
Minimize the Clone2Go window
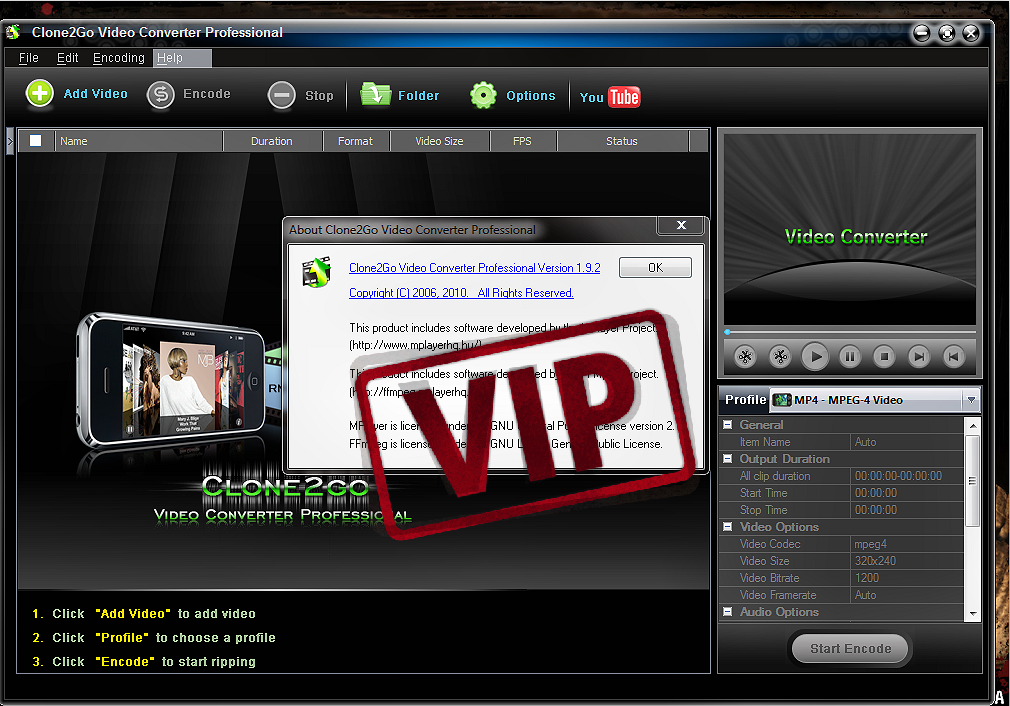922,33
